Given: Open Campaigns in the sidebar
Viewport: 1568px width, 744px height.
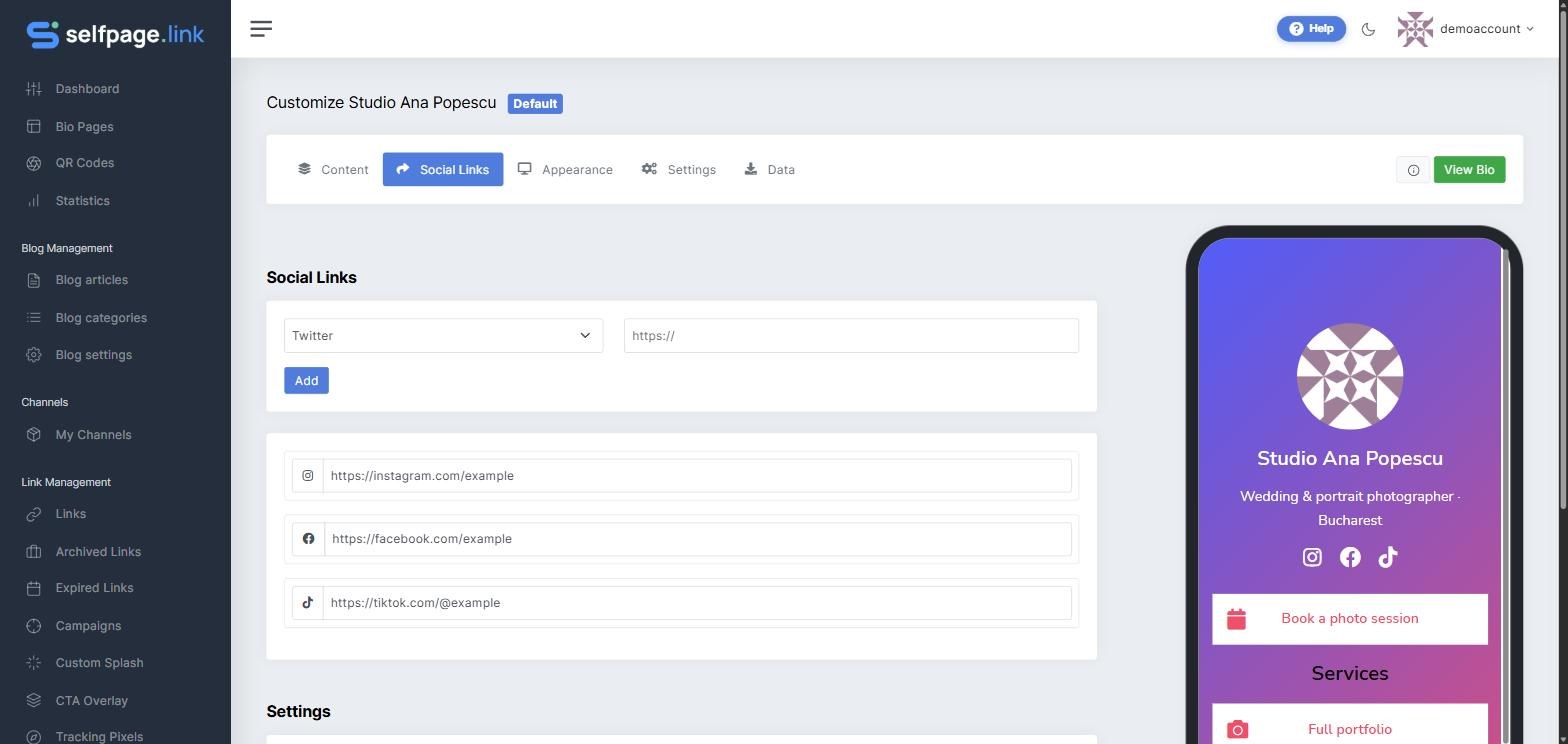Looking at the screenshot, I should (x=88, y=626).
